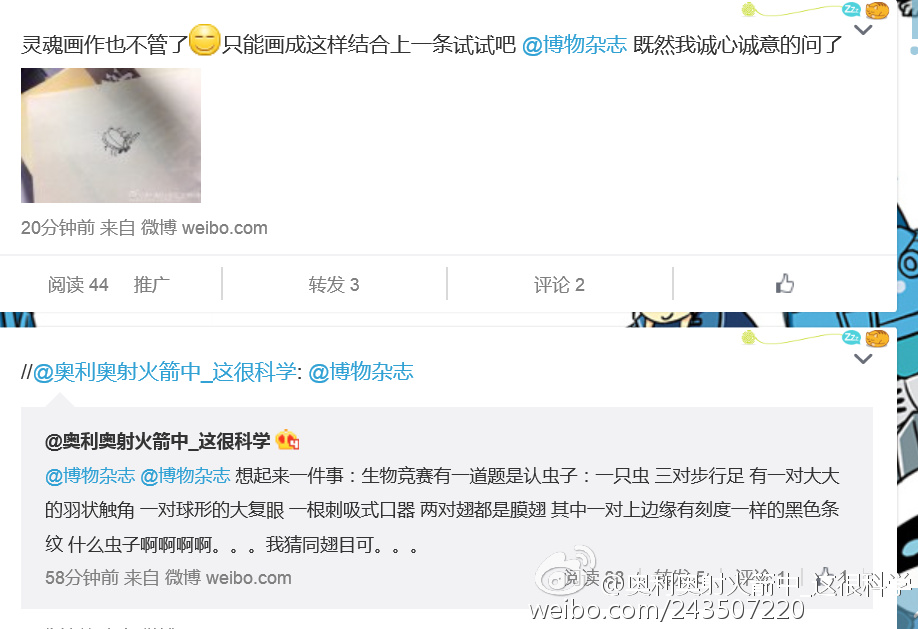
Task: Click the crown badge beside quoted author
Action: pos(287,440)
